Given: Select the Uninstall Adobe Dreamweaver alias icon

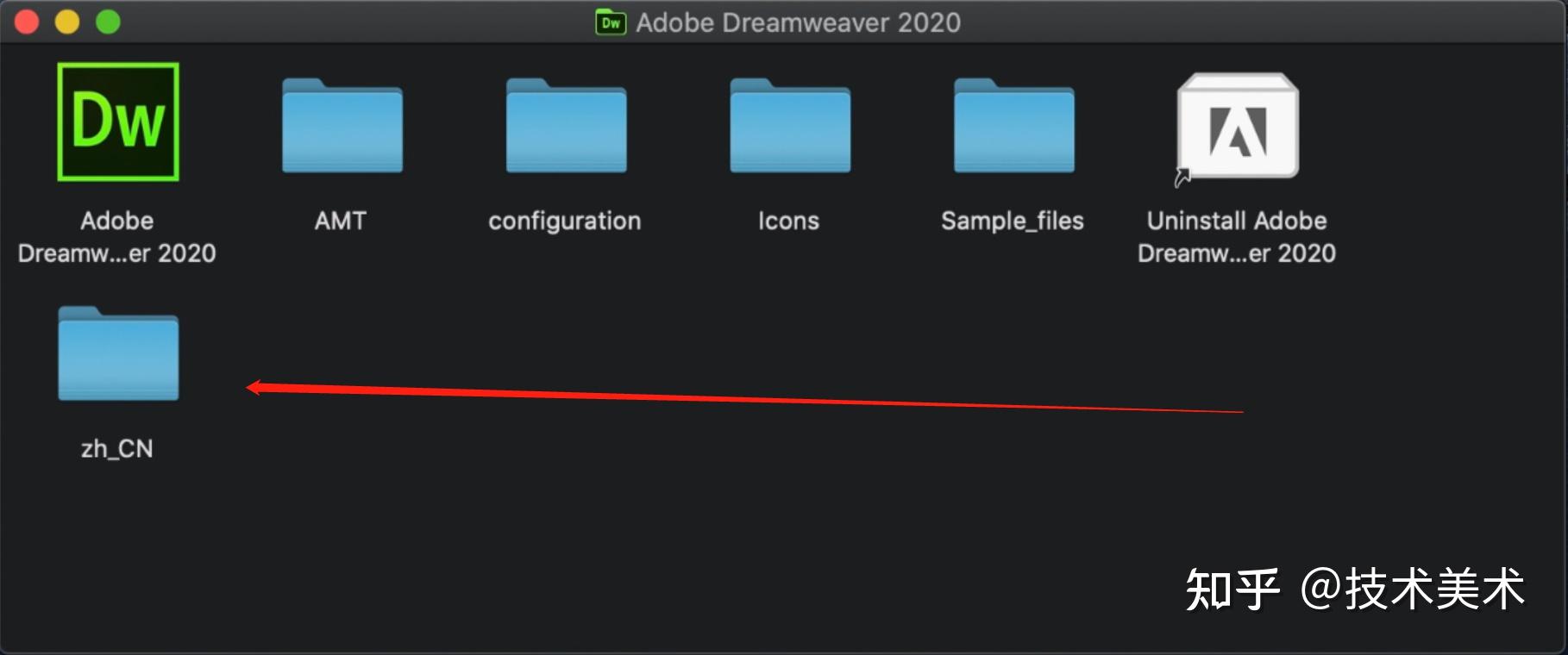Looking at the screenshot, I should tap(1238, 127).
